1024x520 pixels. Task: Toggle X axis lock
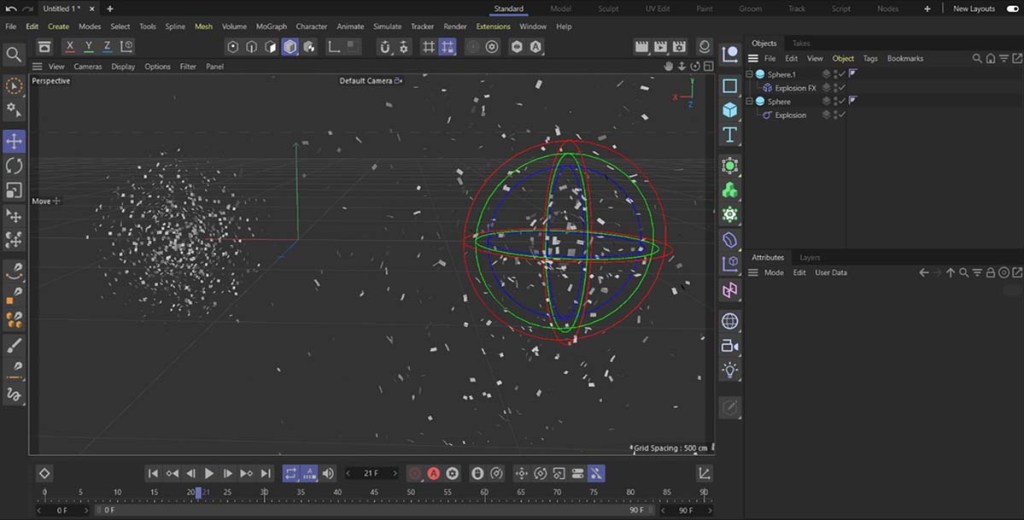click(70, 47)
